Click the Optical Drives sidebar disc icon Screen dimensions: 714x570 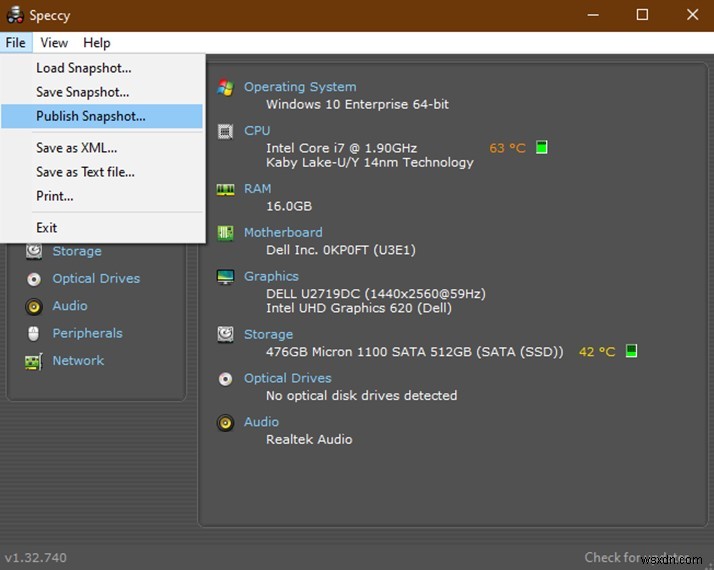[34, 279]
